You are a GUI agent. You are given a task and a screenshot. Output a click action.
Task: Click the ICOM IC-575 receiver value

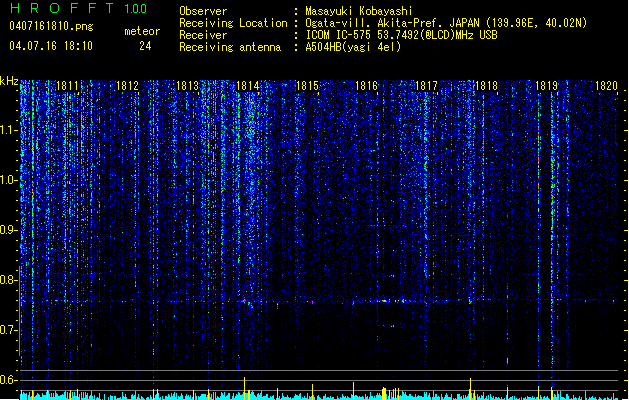click(402, 35)
